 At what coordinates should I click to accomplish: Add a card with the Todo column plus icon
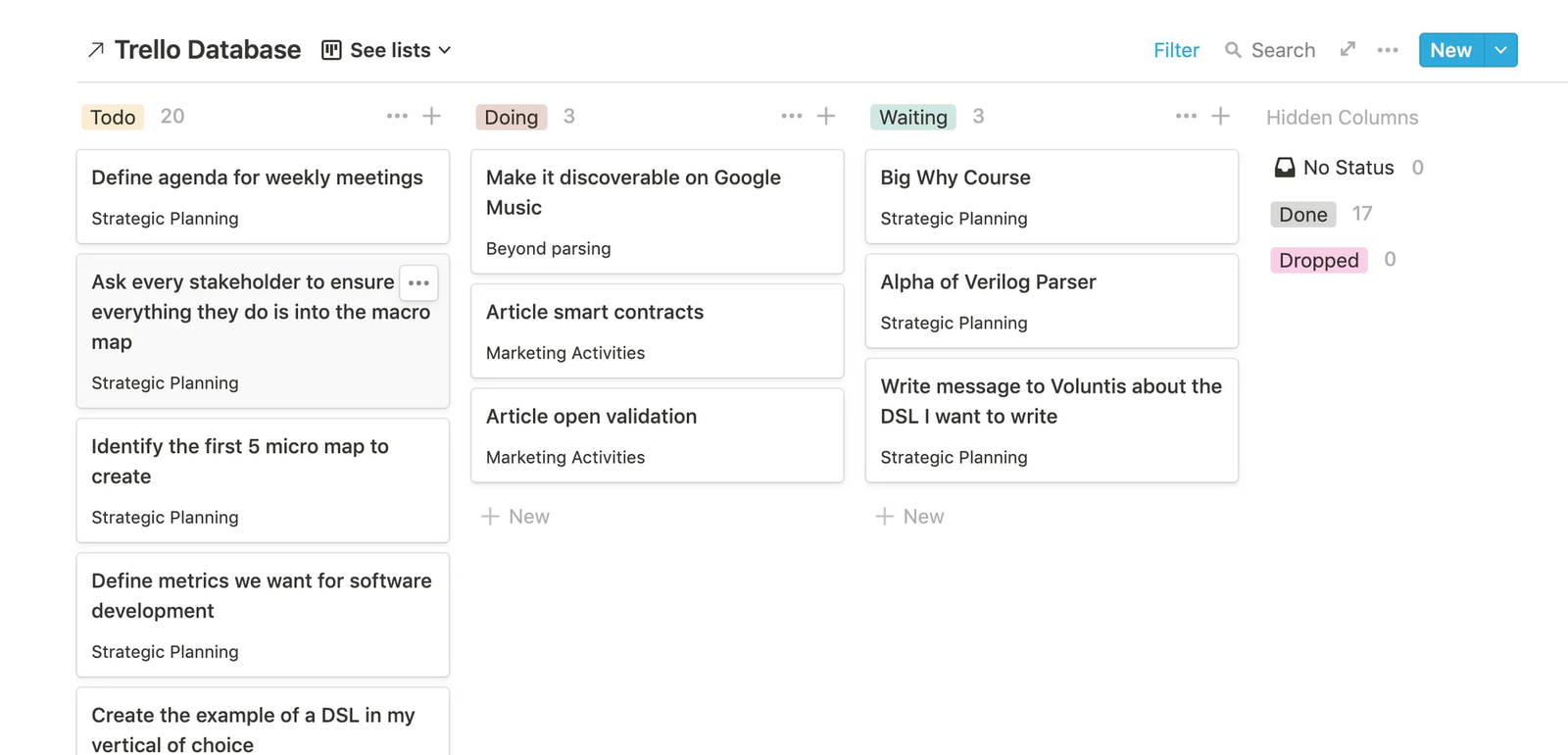coord(432,116)
